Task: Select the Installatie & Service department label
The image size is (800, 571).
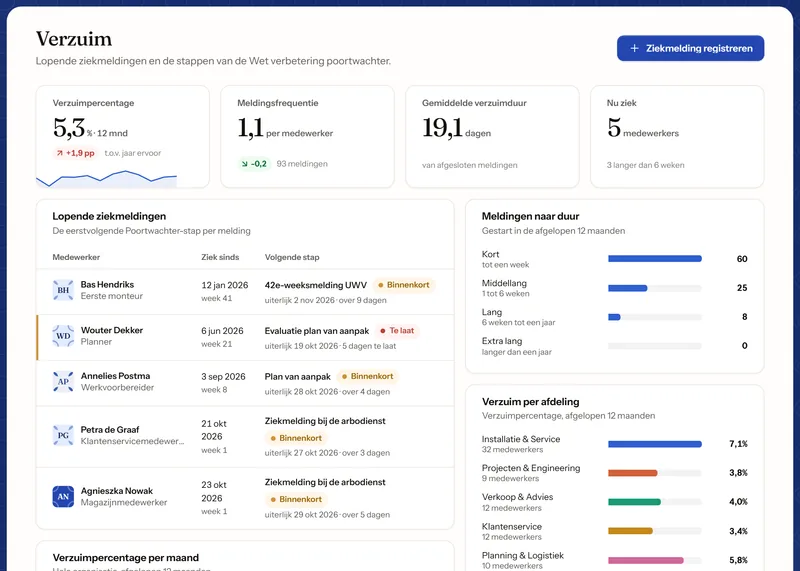Action: [x=521, y=439]
